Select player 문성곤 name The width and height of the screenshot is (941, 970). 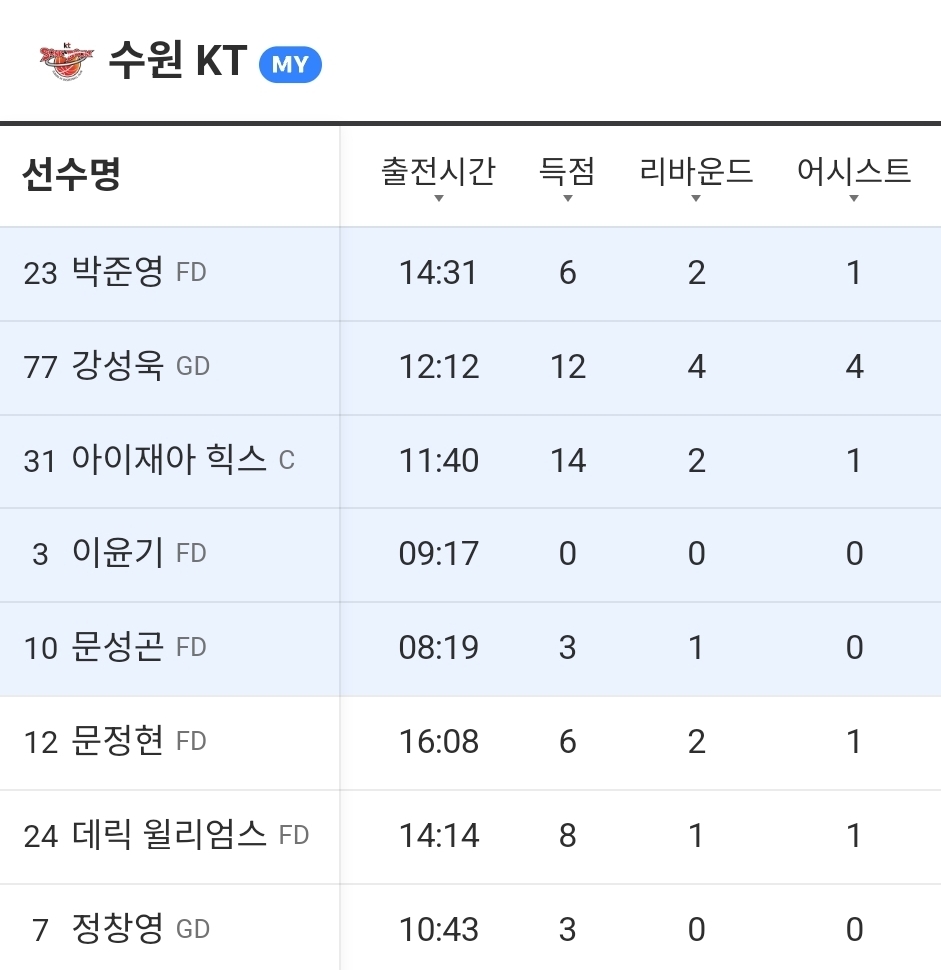(x=118, y=647)
